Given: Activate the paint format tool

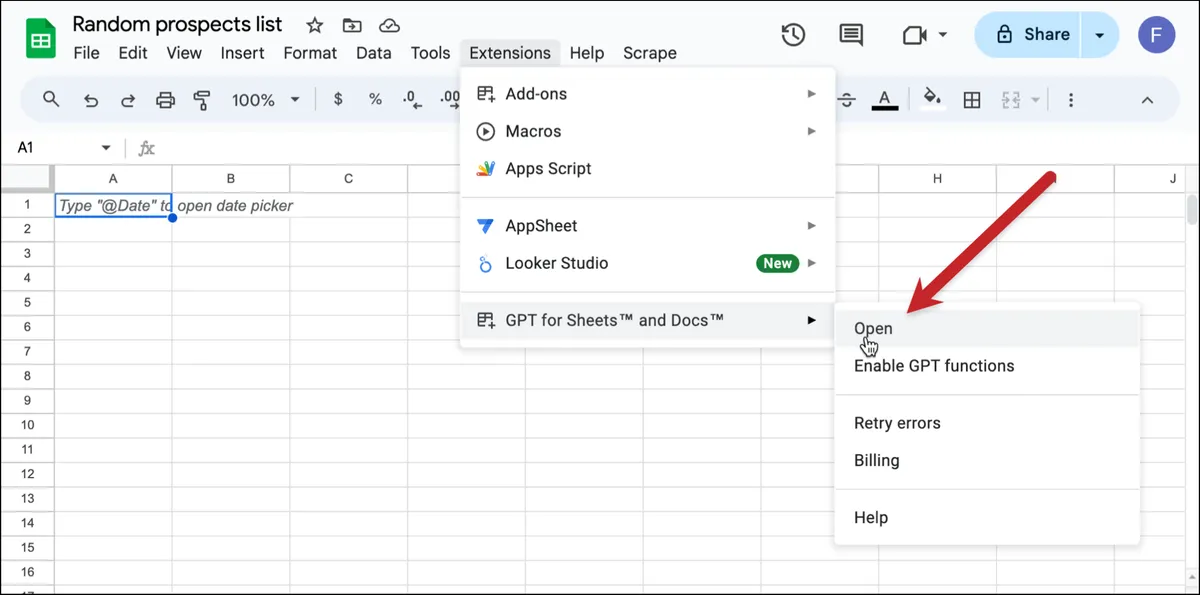Looking at the screenshot, I should click(x=202, y=100).
